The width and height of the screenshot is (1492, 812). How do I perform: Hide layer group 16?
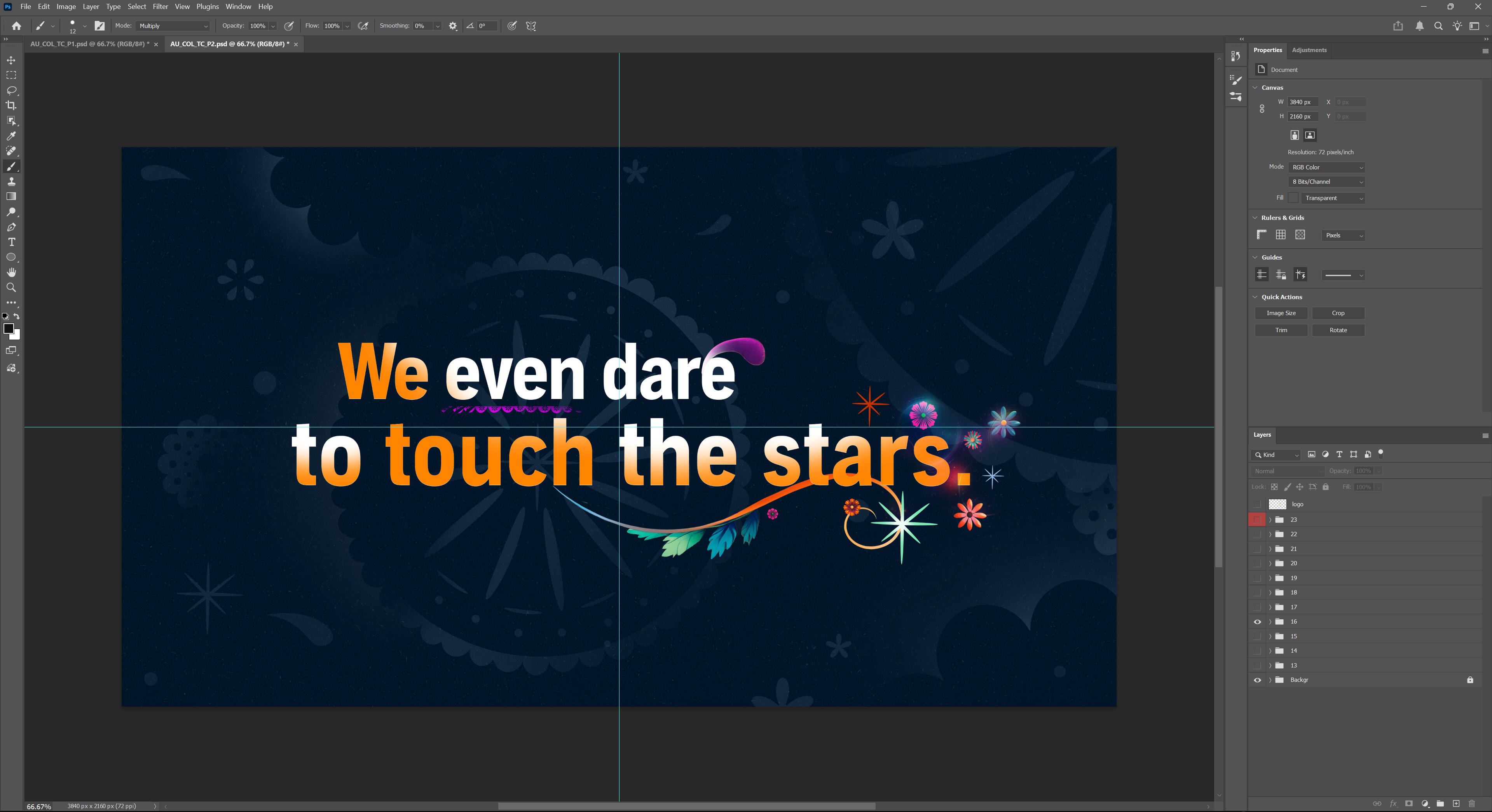1257,622
